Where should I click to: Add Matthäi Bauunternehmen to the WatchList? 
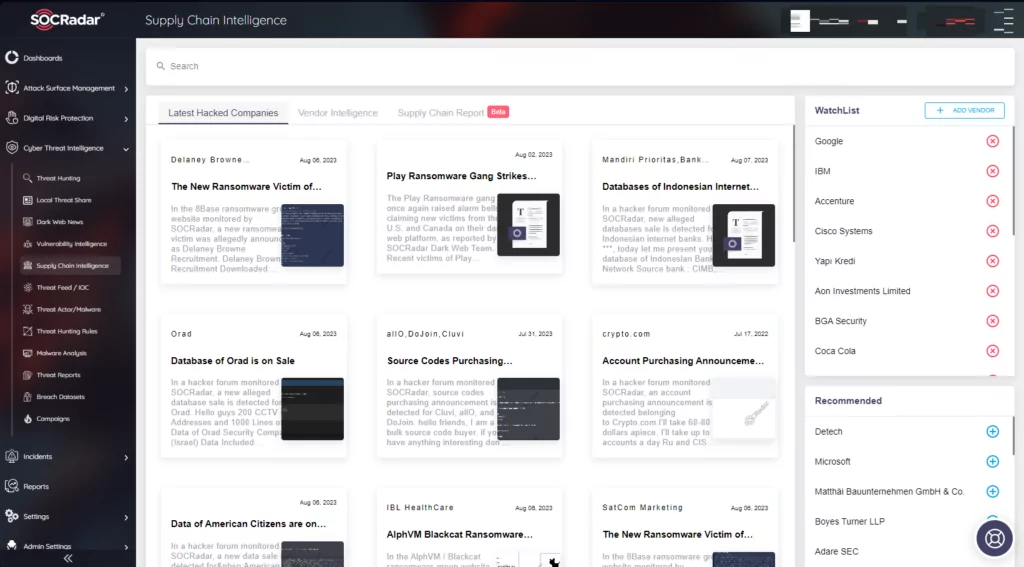point(992,492)
